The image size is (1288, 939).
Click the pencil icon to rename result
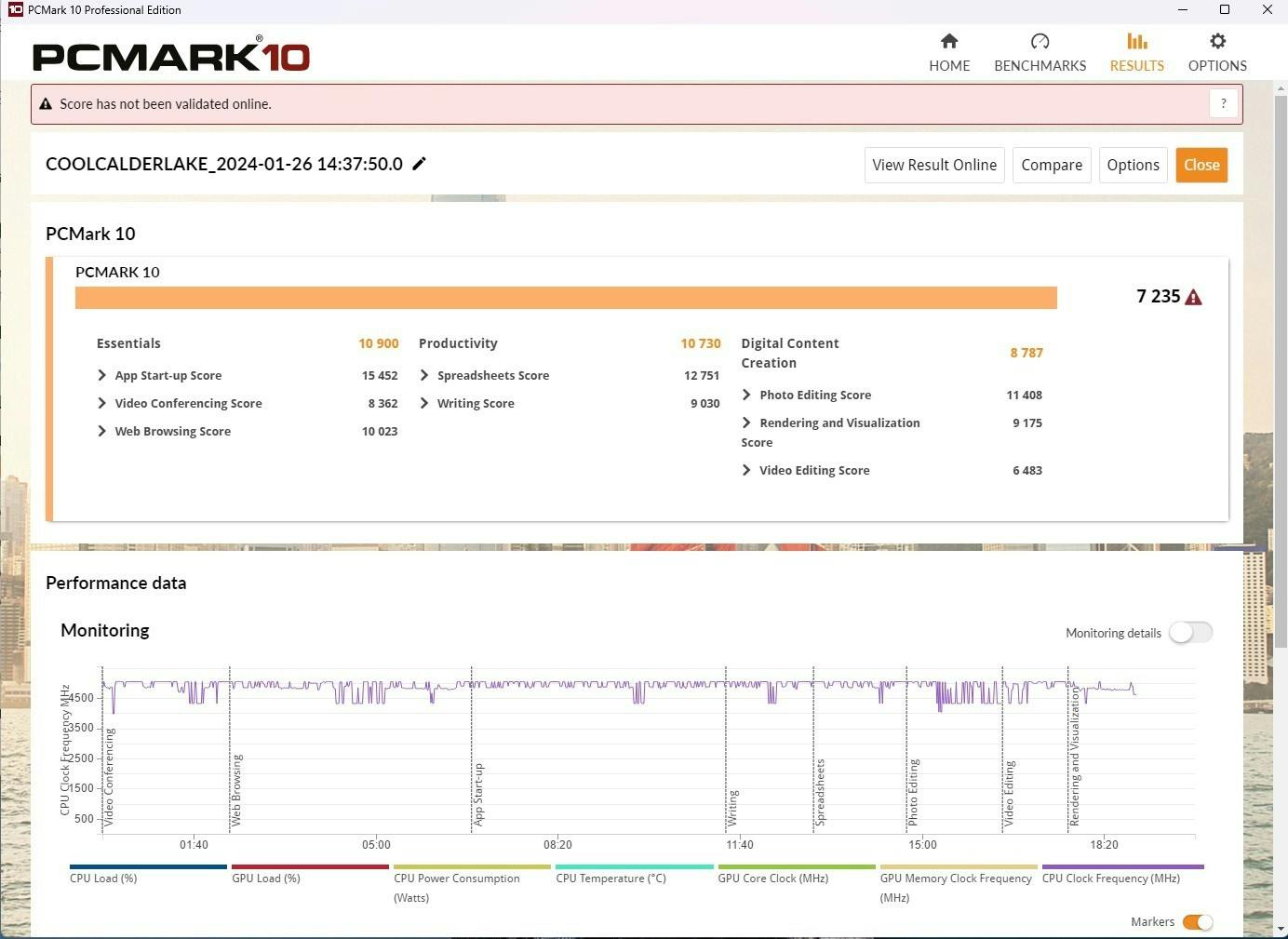(x=419, y=164)
